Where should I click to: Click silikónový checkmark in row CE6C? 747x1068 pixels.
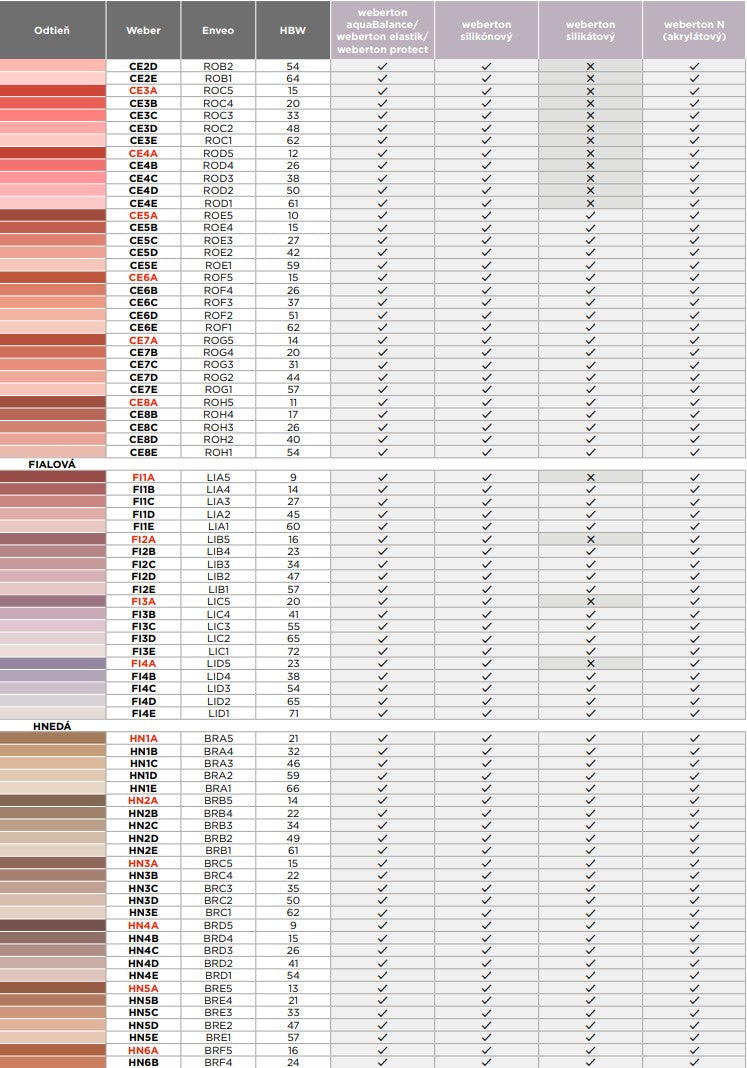click(x=486, y=302)
